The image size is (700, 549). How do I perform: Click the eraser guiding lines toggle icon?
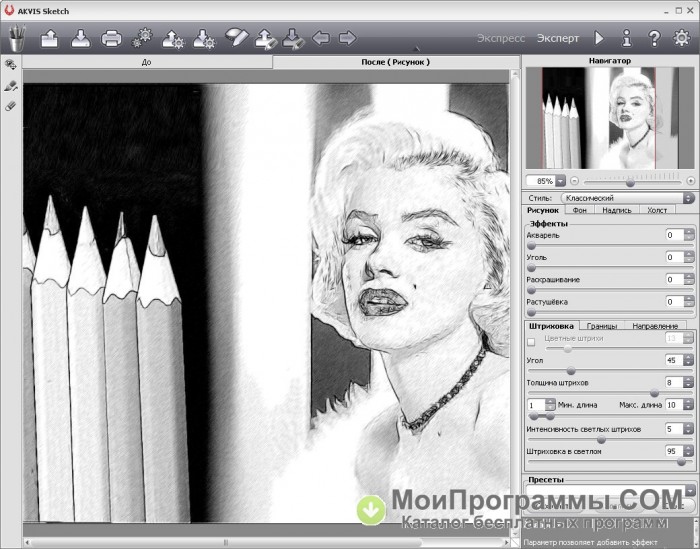click(236, 37)
